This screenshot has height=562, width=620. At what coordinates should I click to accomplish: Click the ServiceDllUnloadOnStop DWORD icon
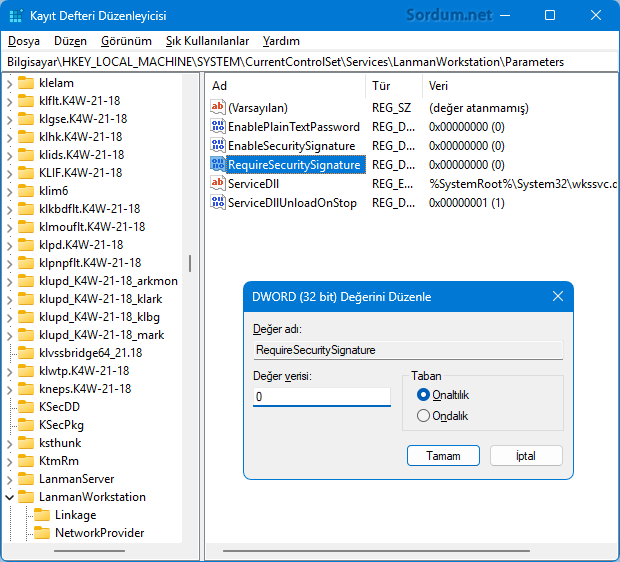pos(218,202)
